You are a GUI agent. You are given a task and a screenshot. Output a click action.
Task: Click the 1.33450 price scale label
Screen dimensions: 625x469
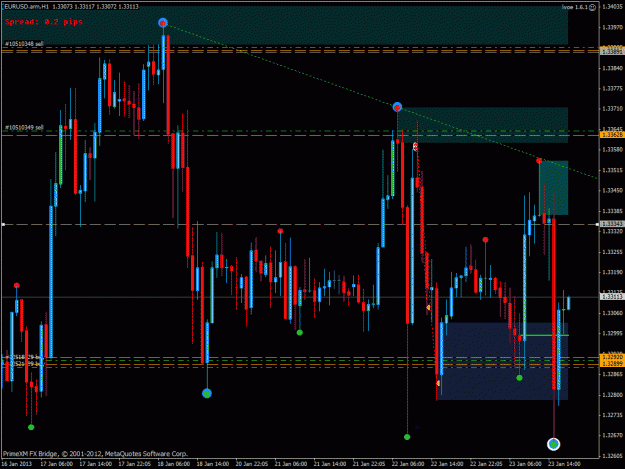pos(612,190)
